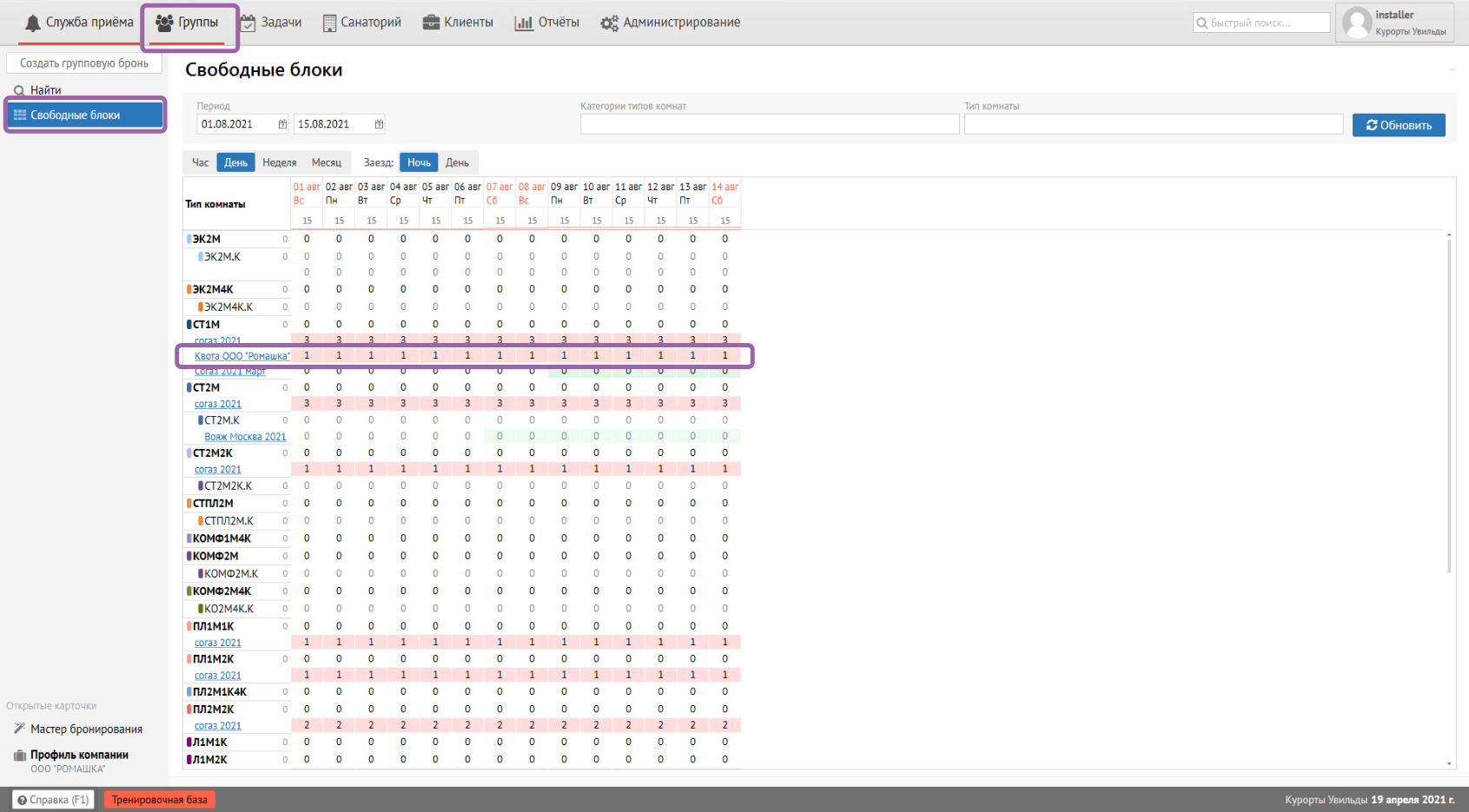
Task: Select Свободные блоки in the sidebar
Action: 85,115
